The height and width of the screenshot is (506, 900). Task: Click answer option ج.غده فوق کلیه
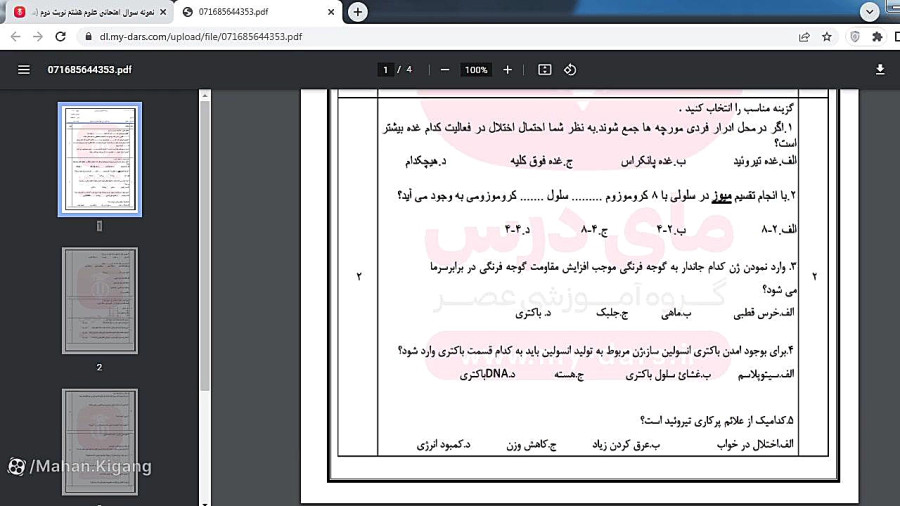(x=541, y=161)
